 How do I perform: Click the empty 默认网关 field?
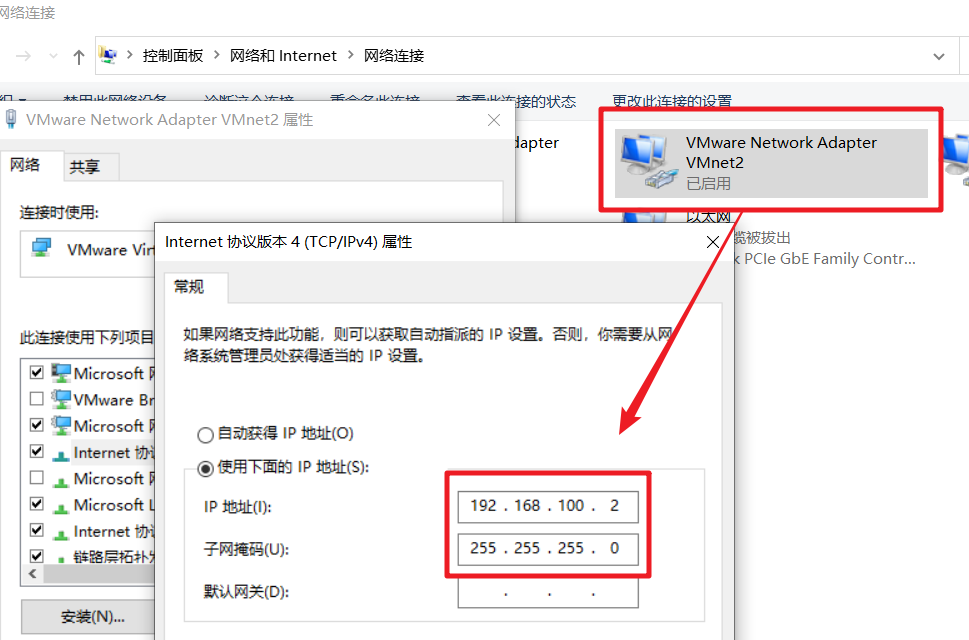click(548, 592)
